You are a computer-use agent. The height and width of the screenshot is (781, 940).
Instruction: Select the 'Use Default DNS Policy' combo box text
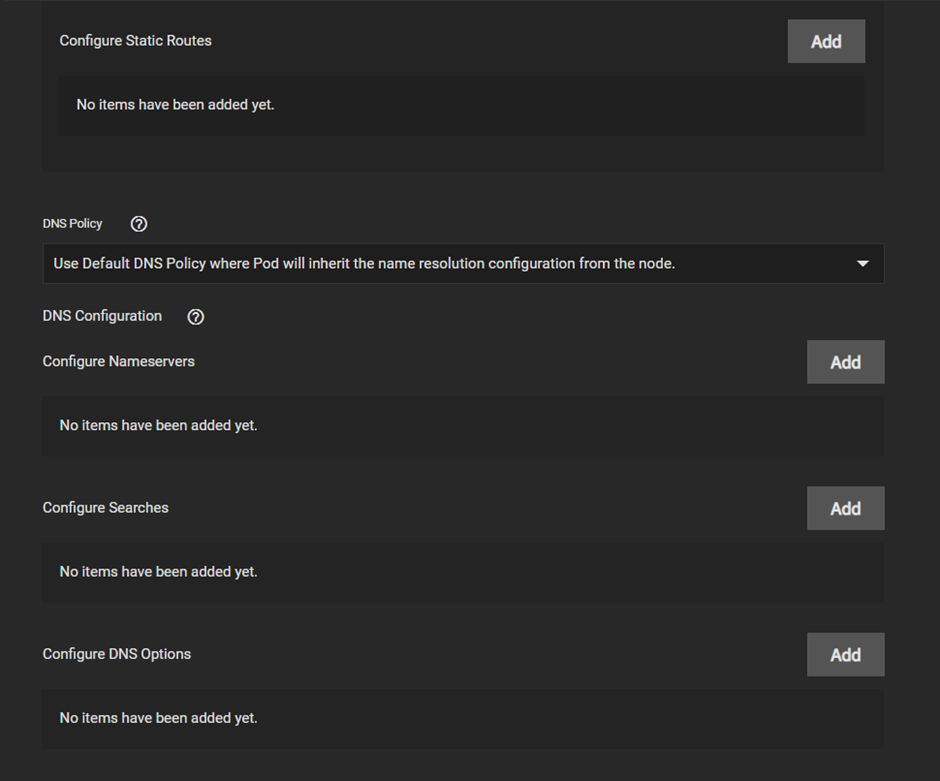pos(364,264)
